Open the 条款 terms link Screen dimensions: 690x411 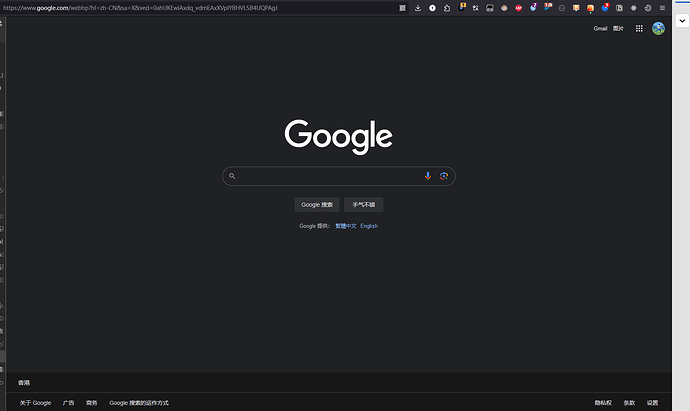click(x=629, y=403)
